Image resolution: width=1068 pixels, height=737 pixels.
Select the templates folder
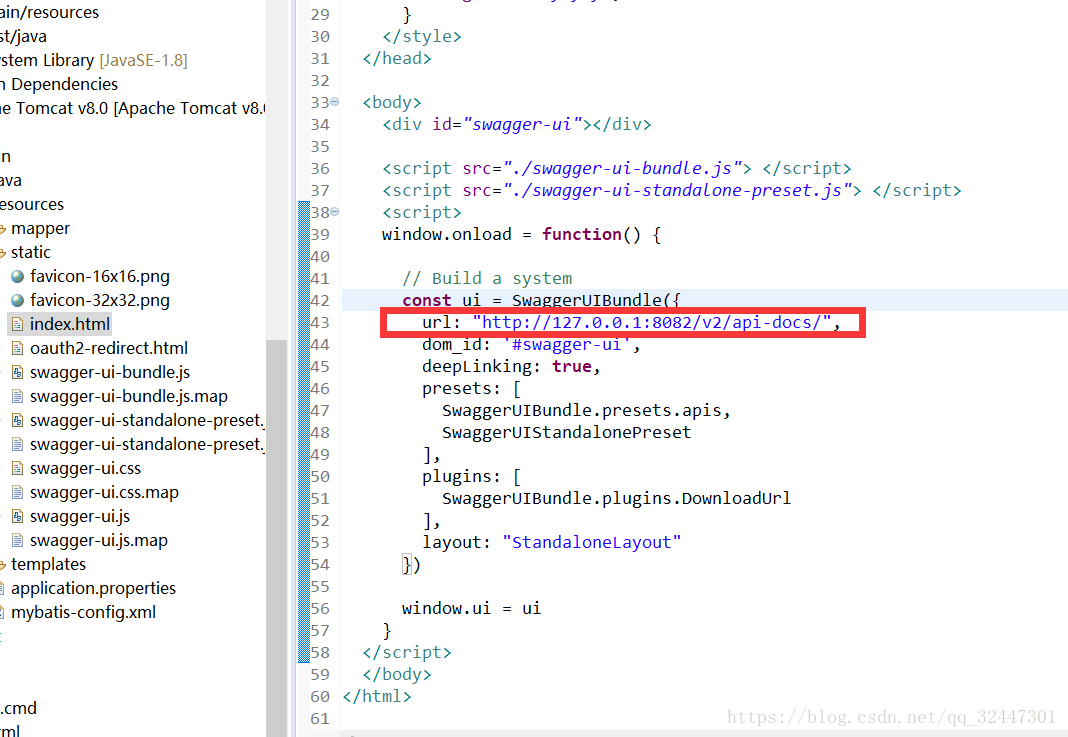coord(48,565)
